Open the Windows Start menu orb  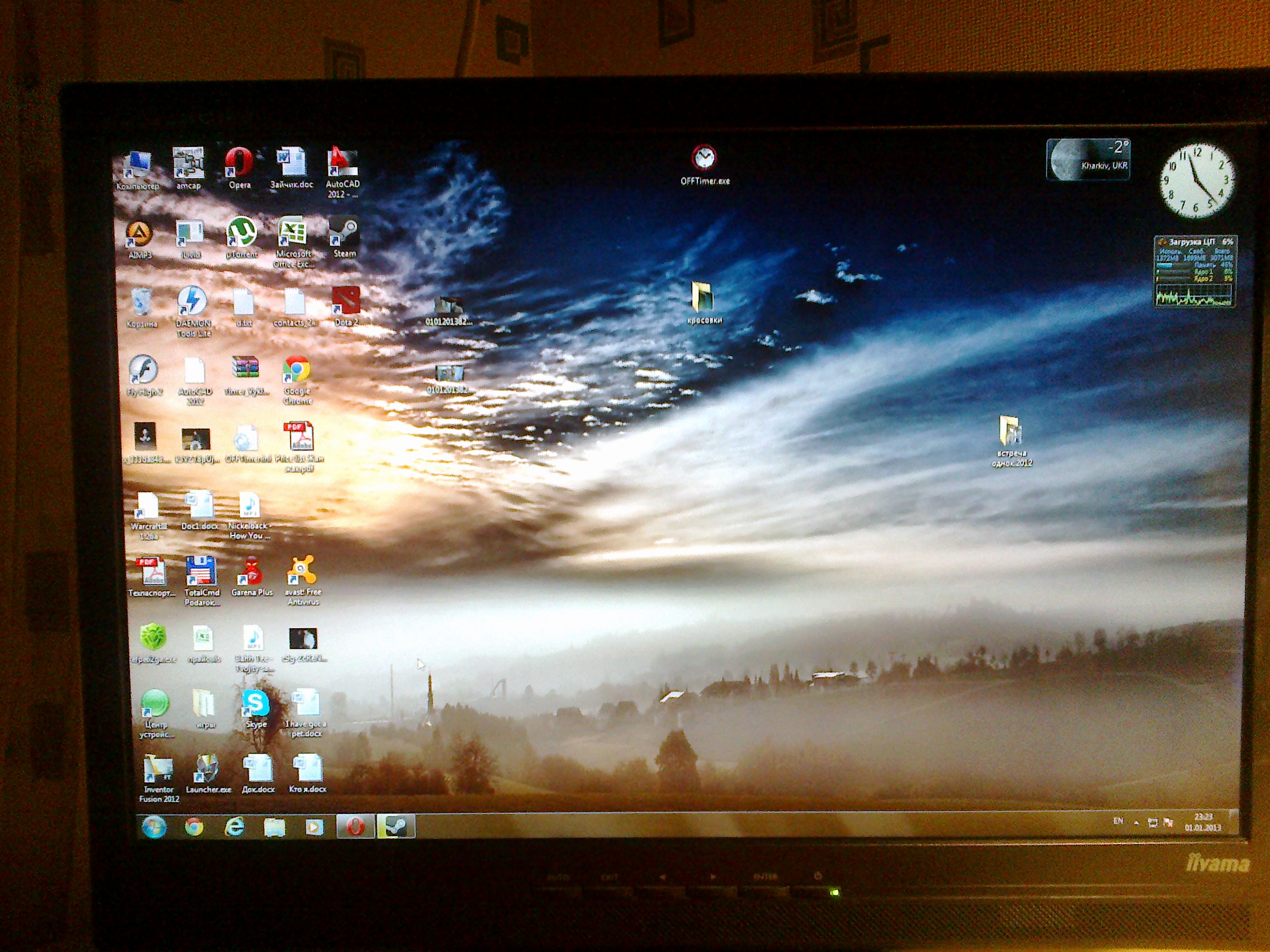click(154, 827)
